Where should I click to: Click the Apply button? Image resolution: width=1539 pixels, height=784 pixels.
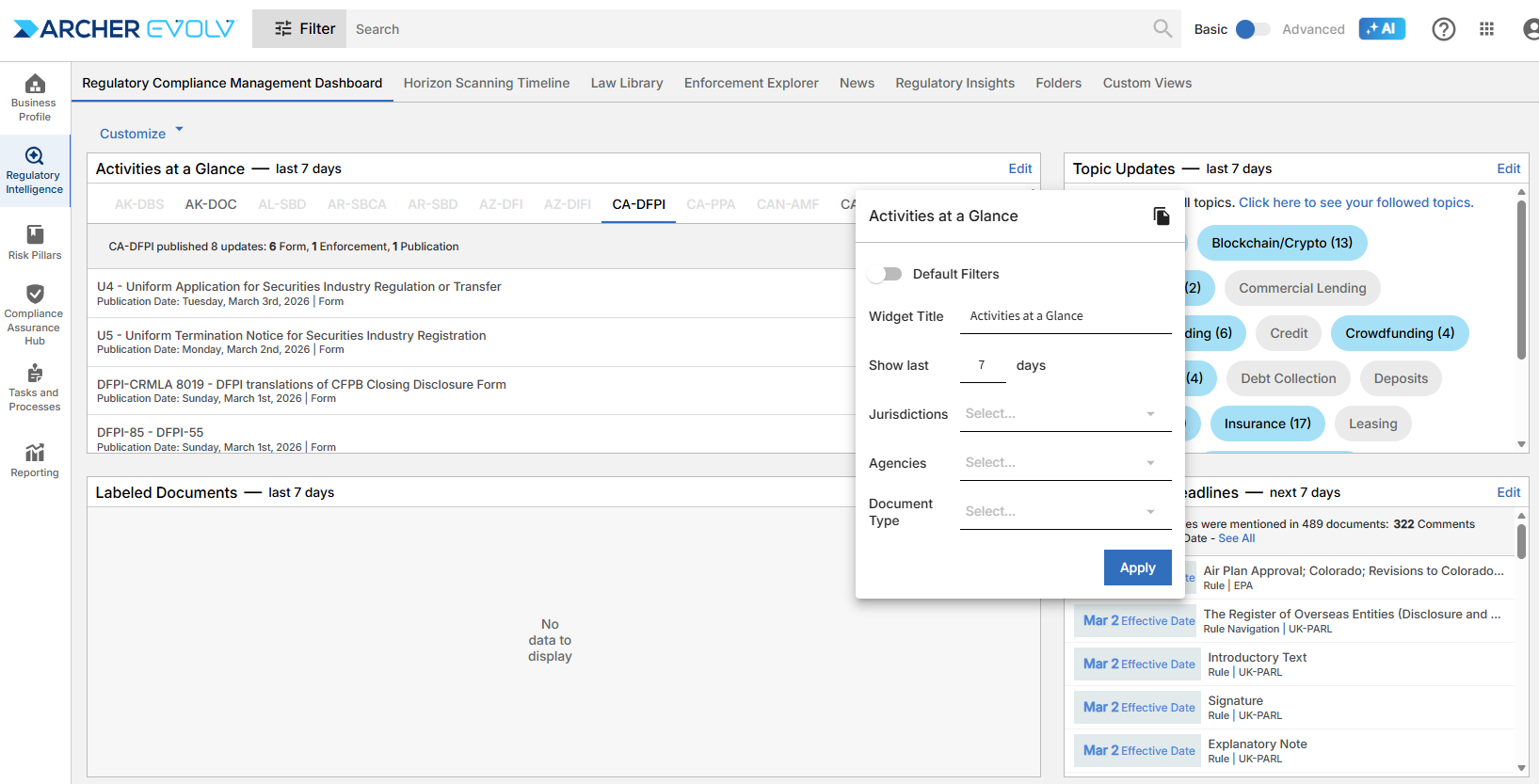click(x=1137, y=568)
